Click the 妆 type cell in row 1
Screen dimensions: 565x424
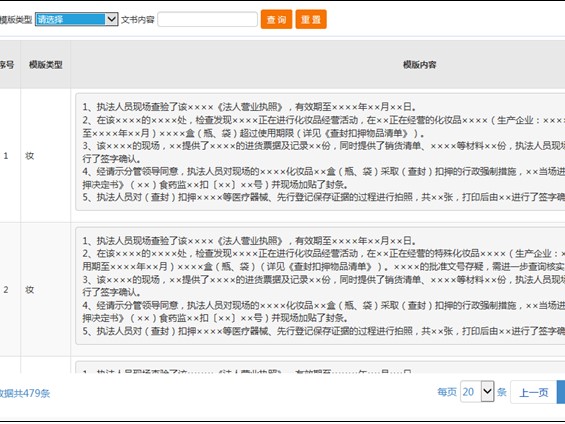46,156
